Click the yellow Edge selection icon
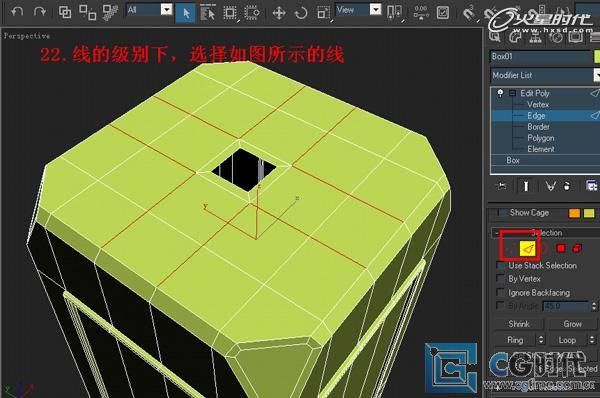This screenshot has width=600, height=398. point(528,249)
